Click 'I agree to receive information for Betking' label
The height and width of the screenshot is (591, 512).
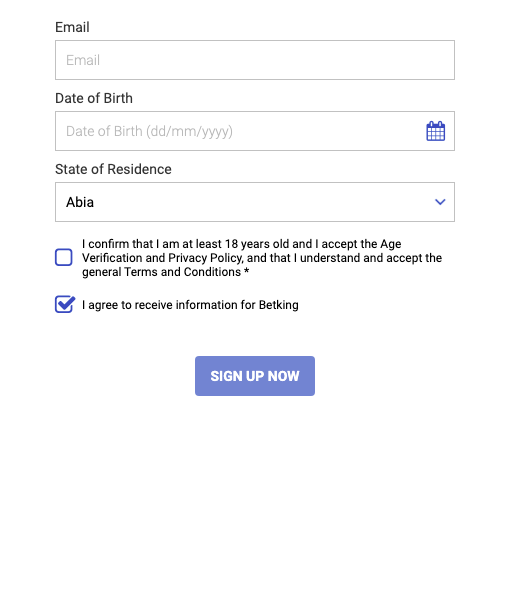coord(190,305)
